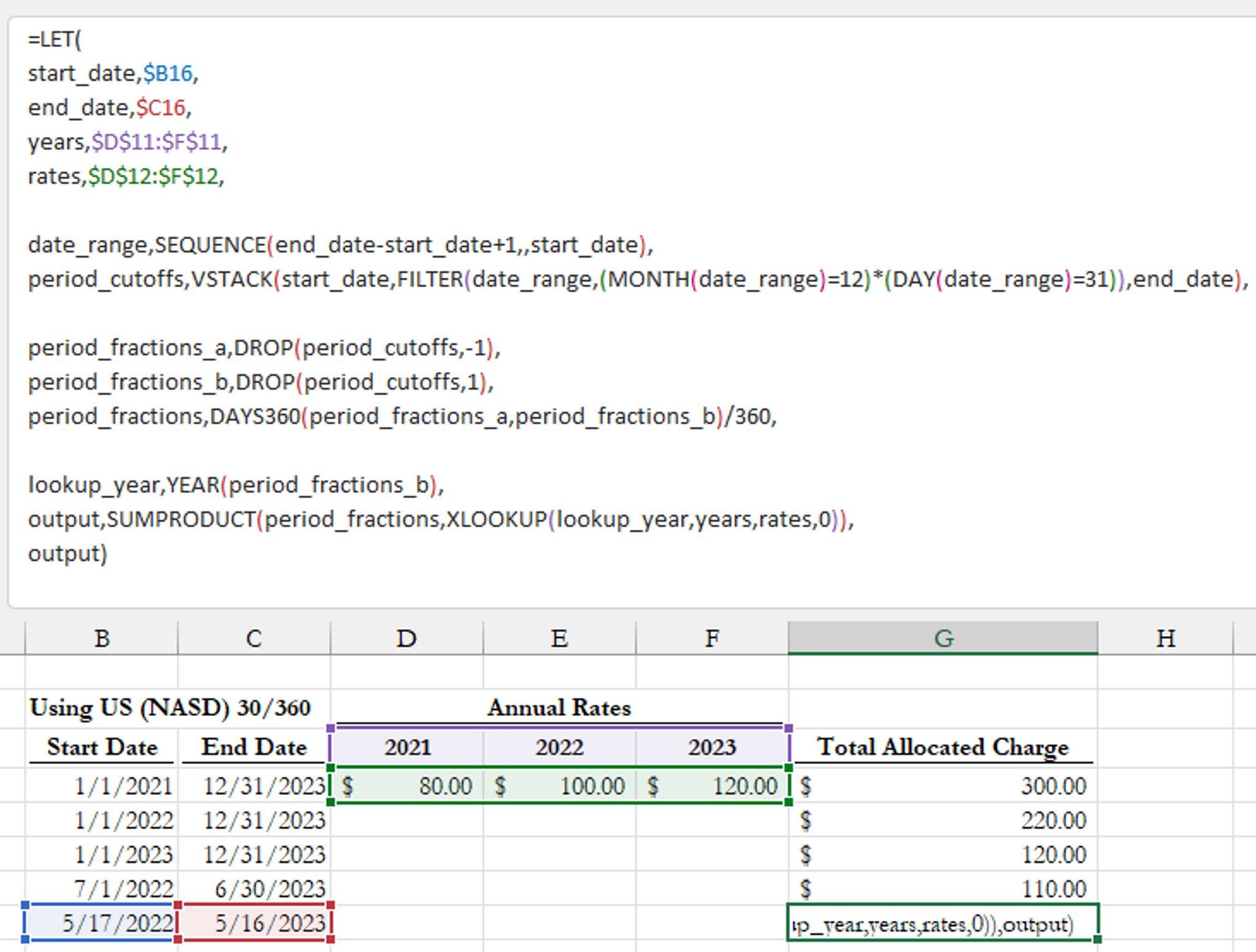Click the Total Allocated Charge header

(x=944, y=747)
